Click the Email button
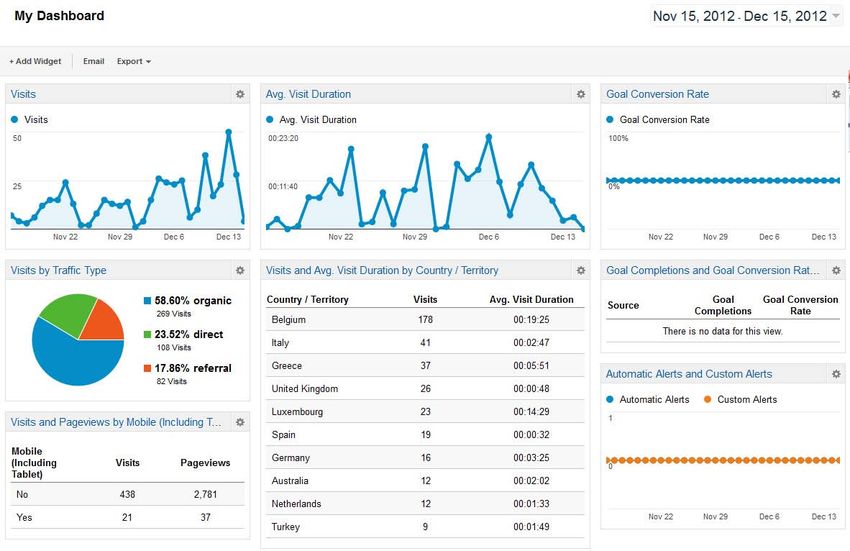 tap(93, 61)
